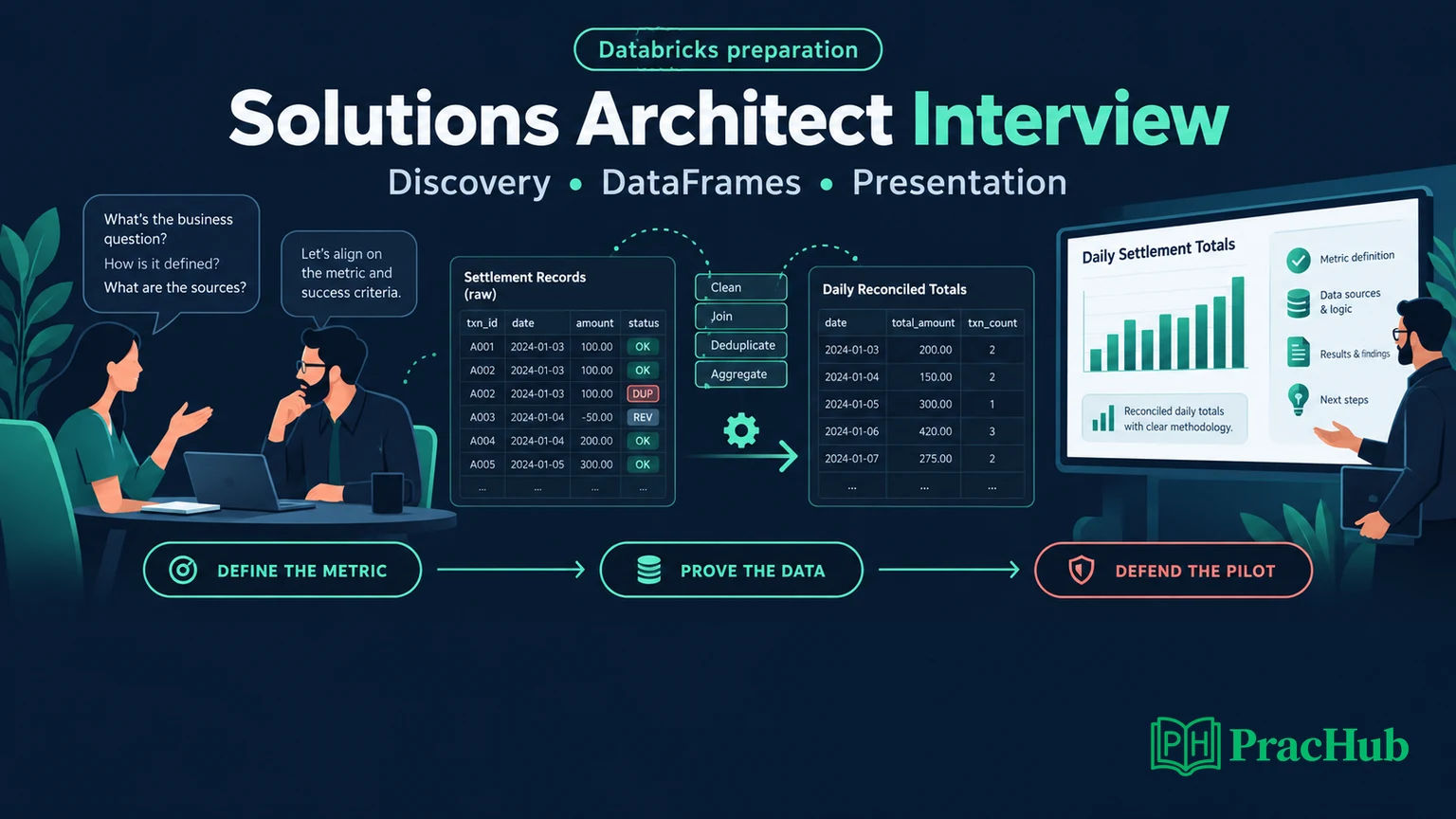Click the "What are the sources?" line
Screen dimensions: 1456x819
point(174,287)
